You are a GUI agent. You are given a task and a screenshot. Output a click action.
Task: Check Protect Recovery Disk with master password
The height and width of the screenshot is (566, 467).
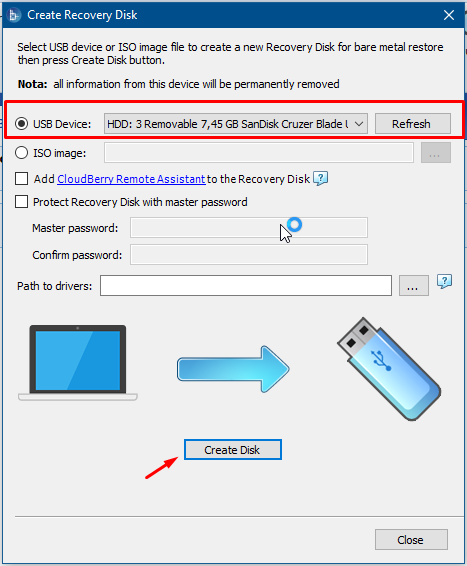[x=21, y=202]
